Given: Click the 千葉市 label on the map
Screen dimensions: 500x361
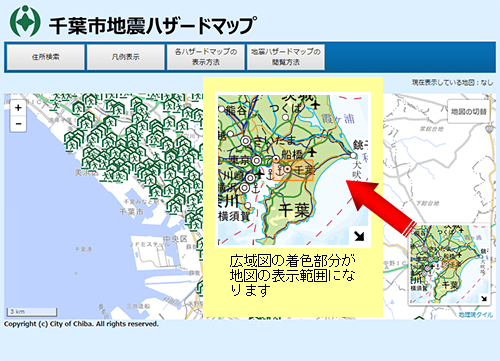Looking at the screenshot, I should point(131,212).
